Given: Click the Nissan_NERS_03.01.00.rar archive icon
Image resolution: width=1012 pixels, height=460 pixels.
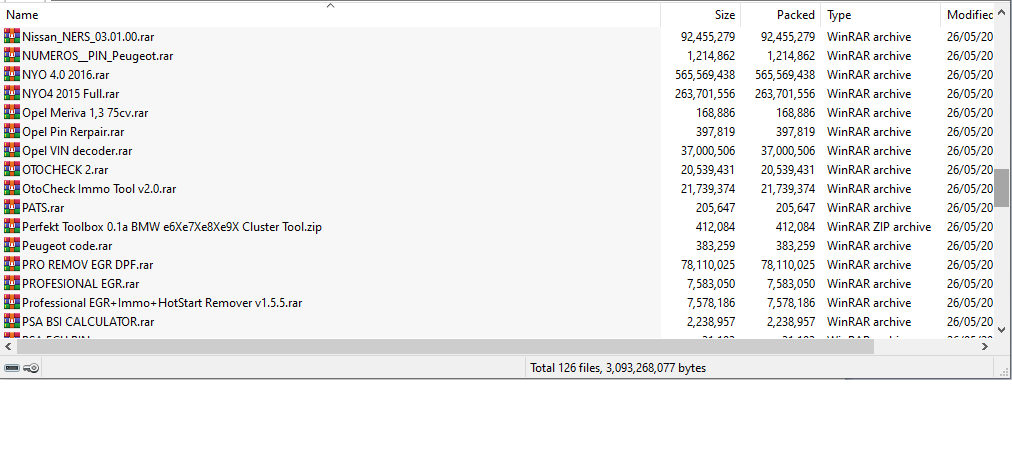Looking at the screenshot, I should coord(12,37).
